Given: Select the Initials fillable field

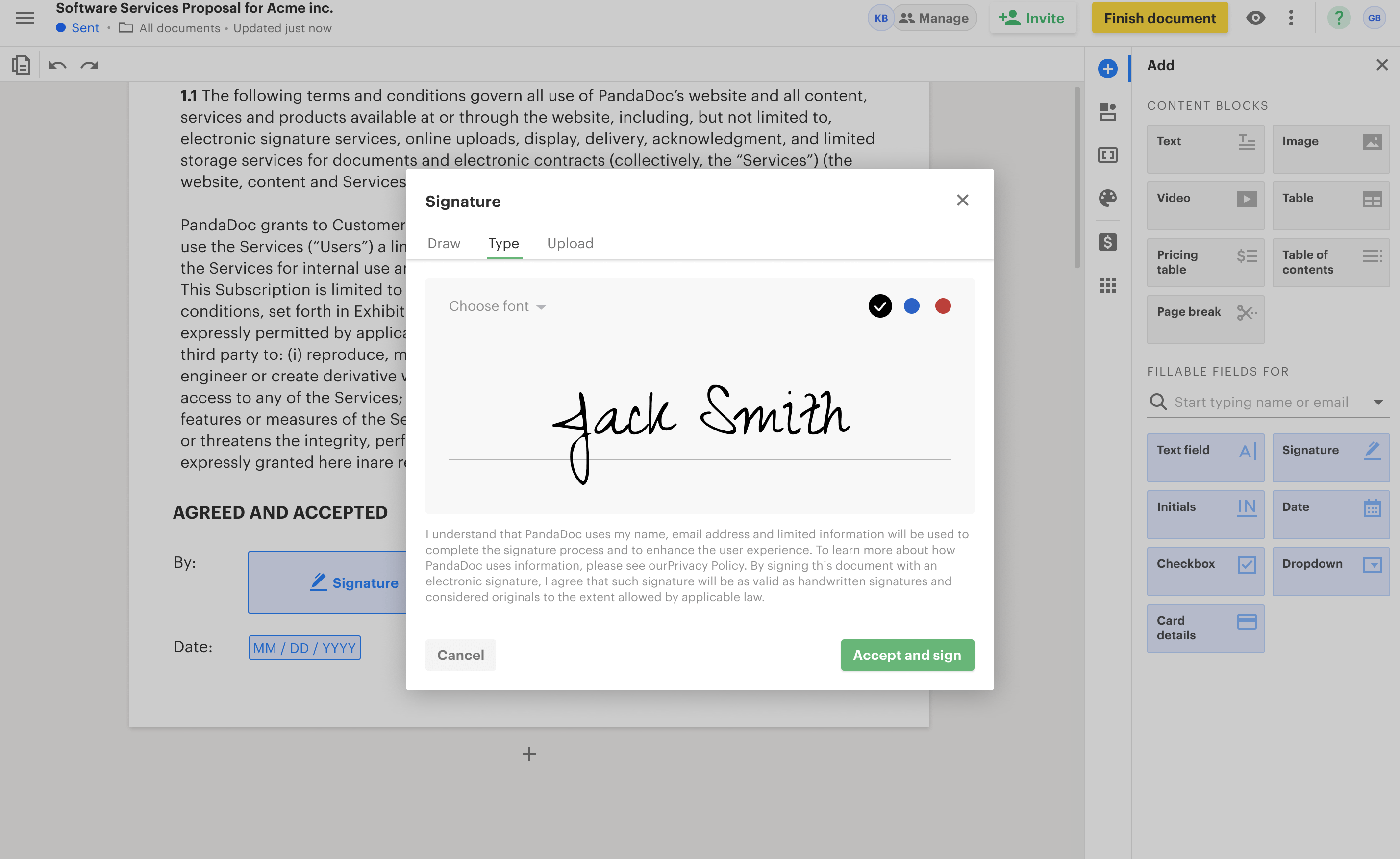Looking at the screenshot, I should coord(1205,515).
